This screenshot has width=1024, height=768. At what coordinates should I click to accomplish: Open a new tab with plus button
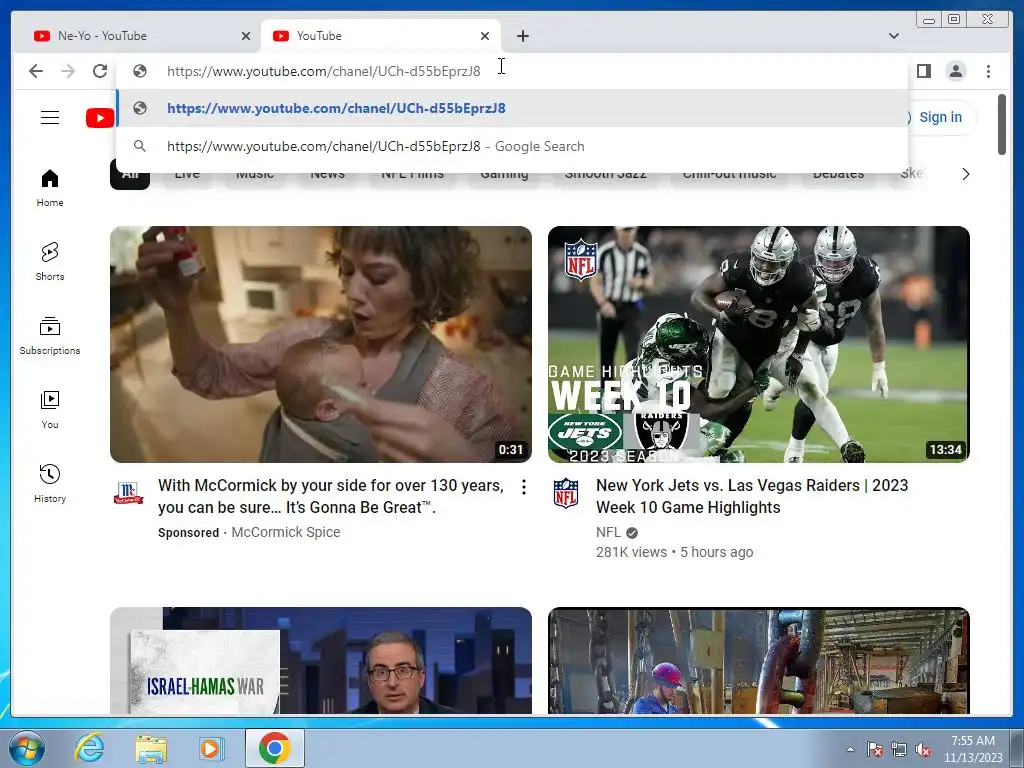click(522, 36)
